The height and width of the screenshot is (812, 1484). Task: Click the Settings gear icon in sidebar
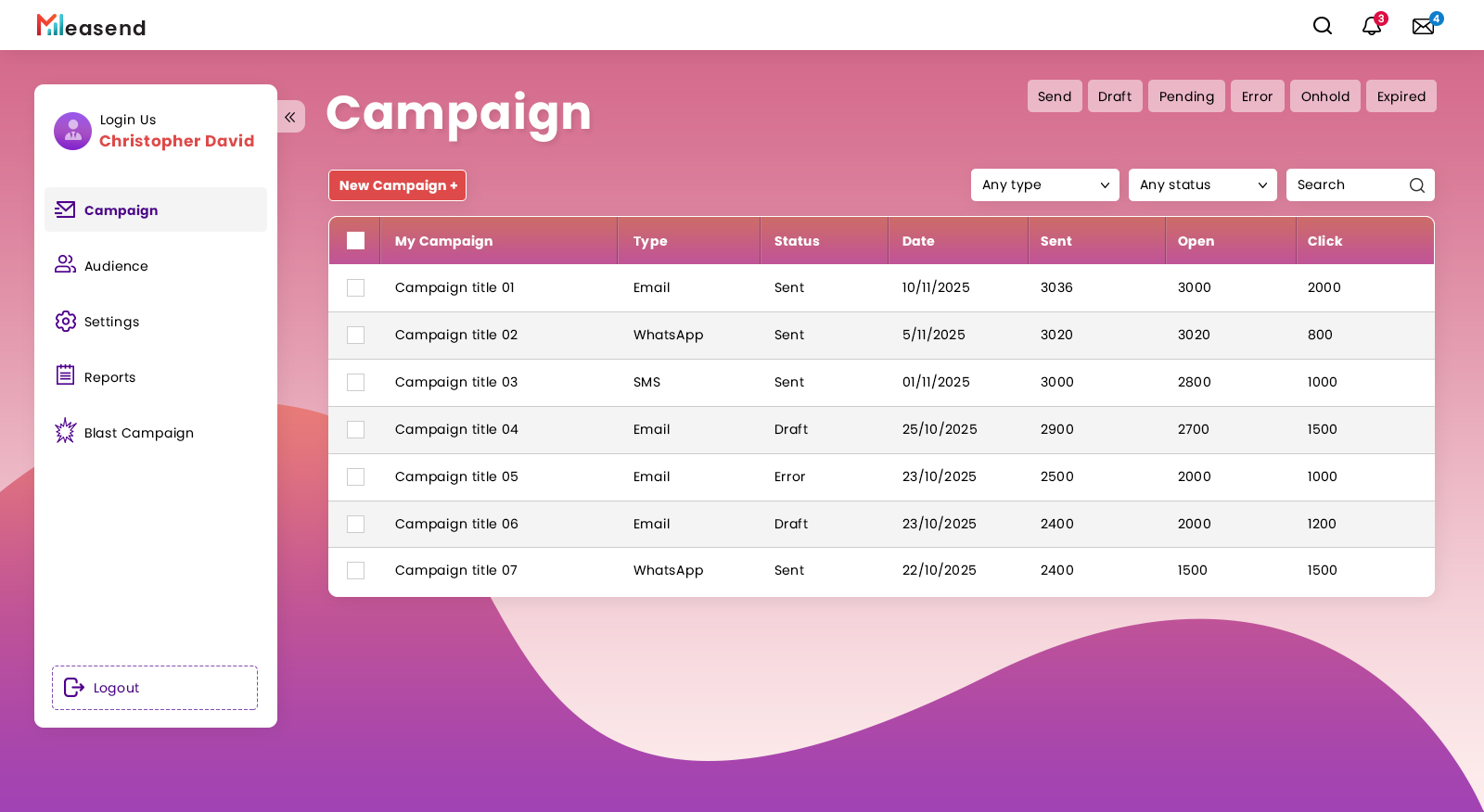coord(65,322)
